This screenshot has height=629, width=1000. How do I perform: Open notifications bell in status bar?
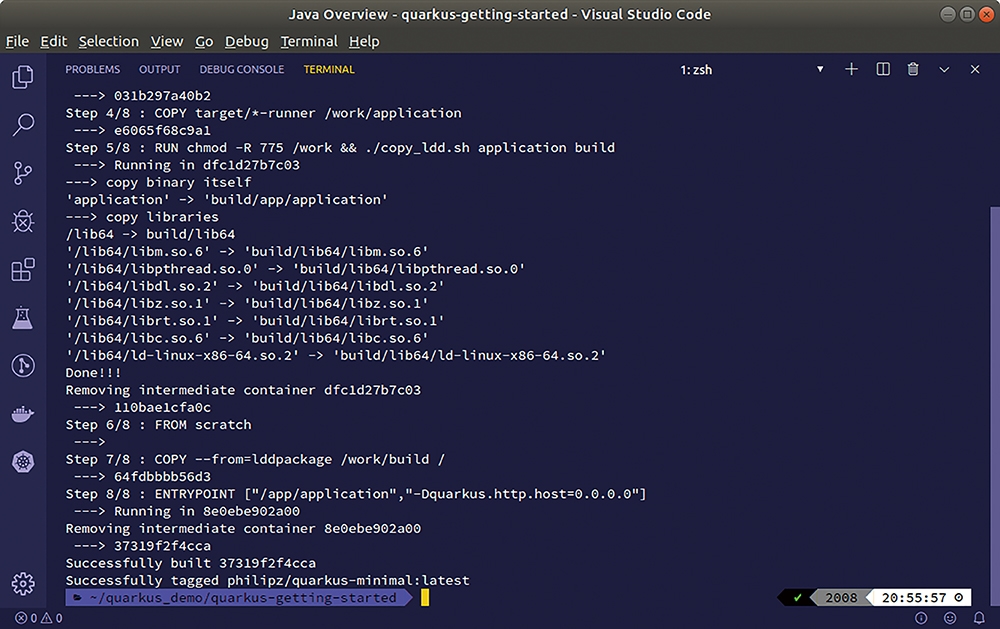(x=979, y=618)
